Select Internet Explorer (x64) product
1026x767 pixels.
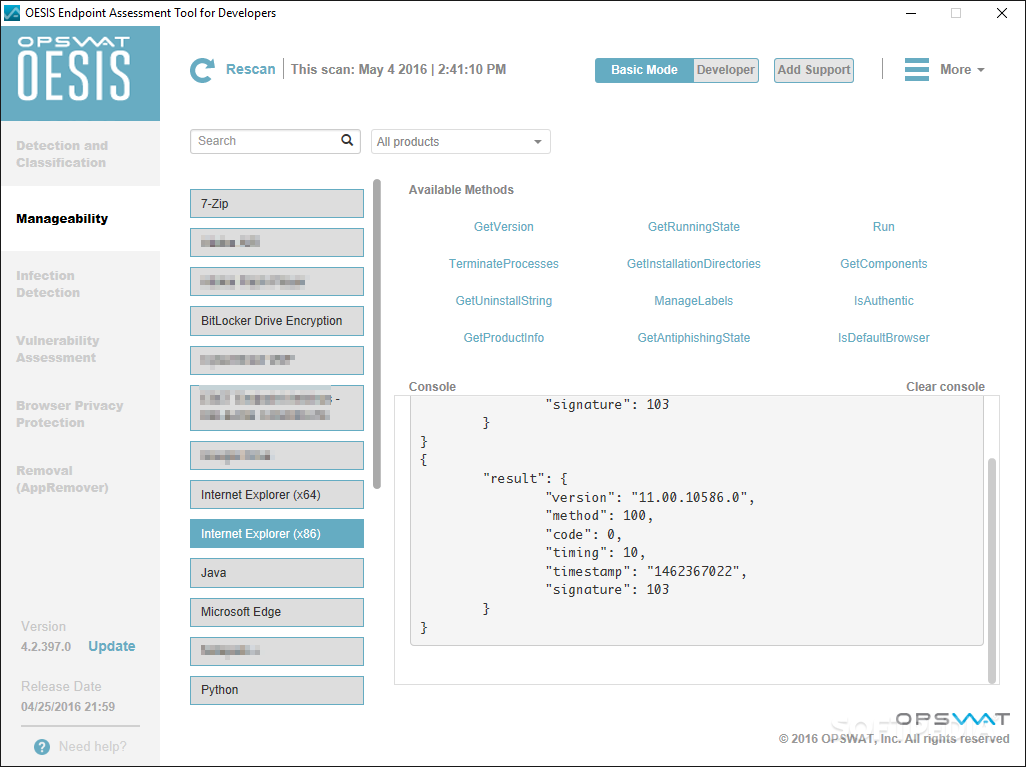point(277,495)
